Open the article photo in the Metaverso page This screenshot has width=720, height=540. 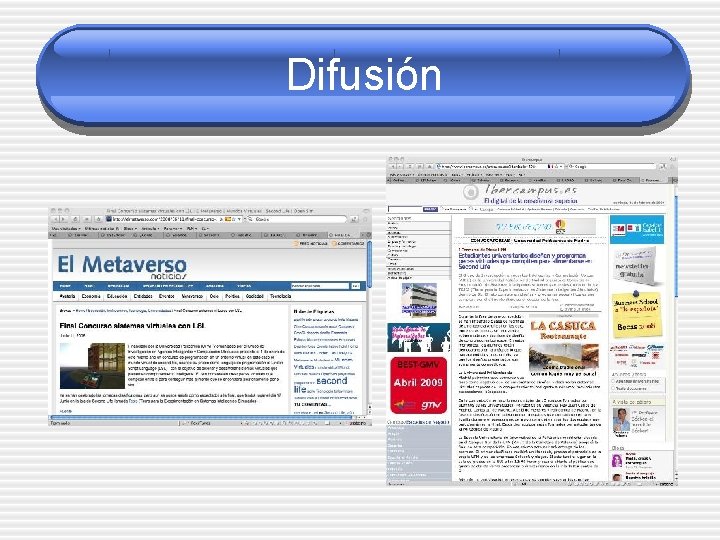(92, 366)
